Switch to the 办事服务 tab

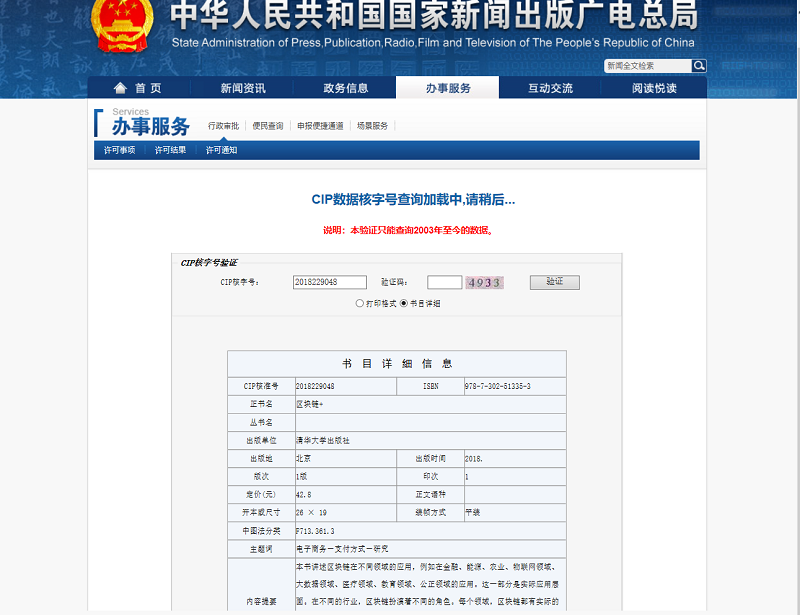click(448, 88)
